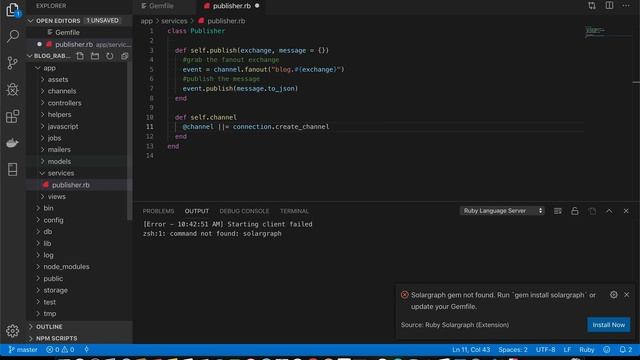Open the Explorer view icon
Image resolution: width=640 pixels, height=360 pixels.
[13, 10]
